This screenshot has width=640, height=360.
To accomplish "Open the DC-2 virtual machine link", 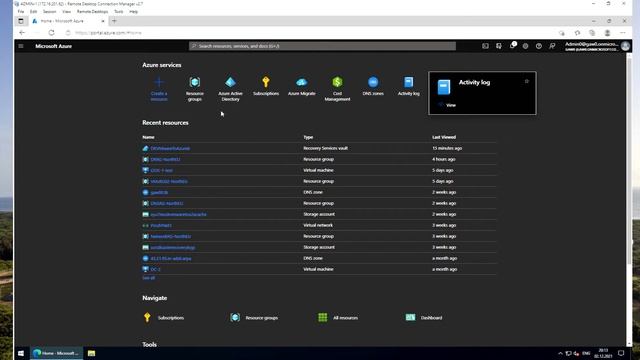I will (155, 269).
